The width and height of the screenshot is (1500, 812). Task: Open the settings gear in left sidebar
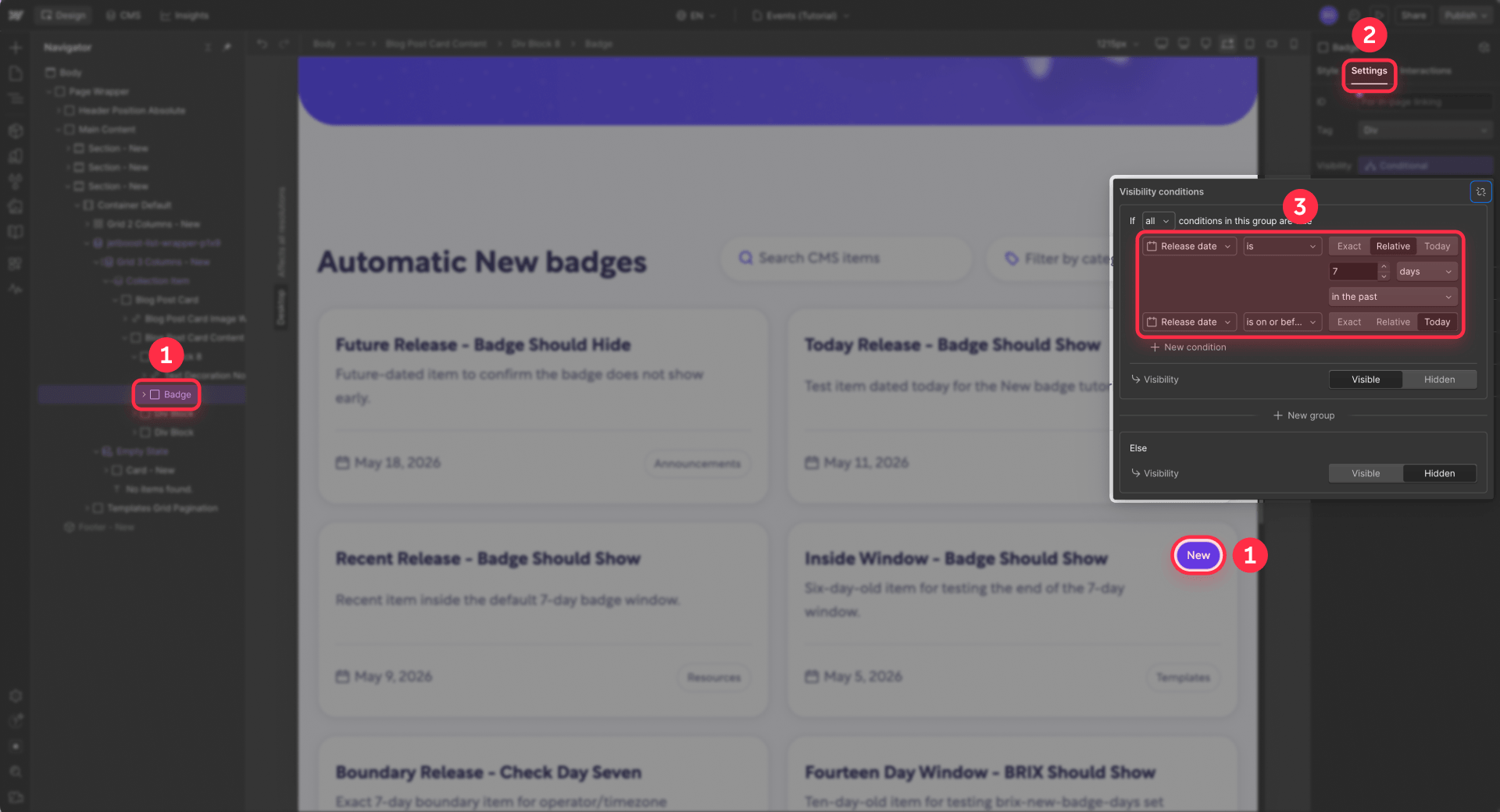click(15, 696)
